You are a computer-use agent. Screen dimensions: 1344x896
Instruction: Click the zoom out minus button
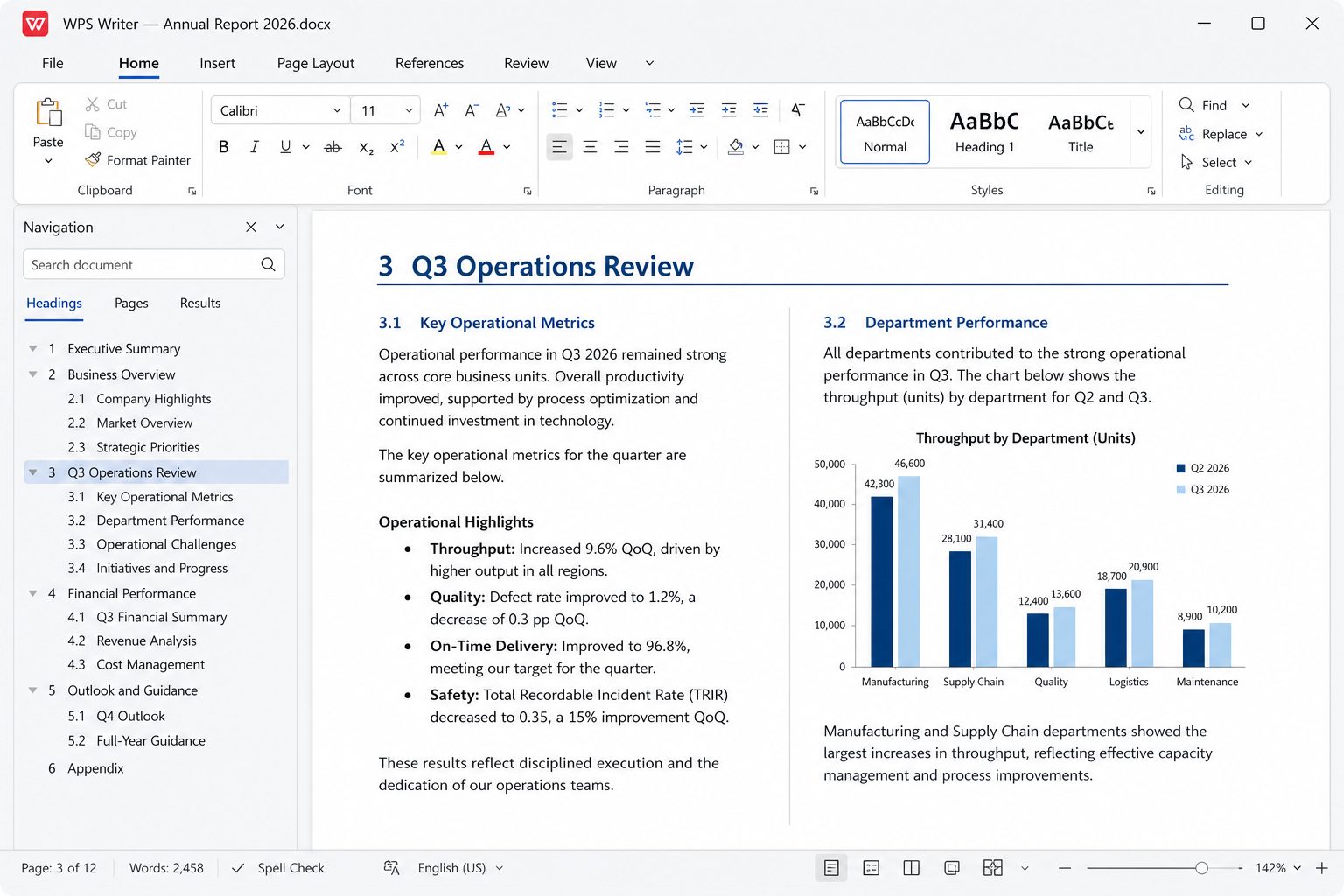1065,868
